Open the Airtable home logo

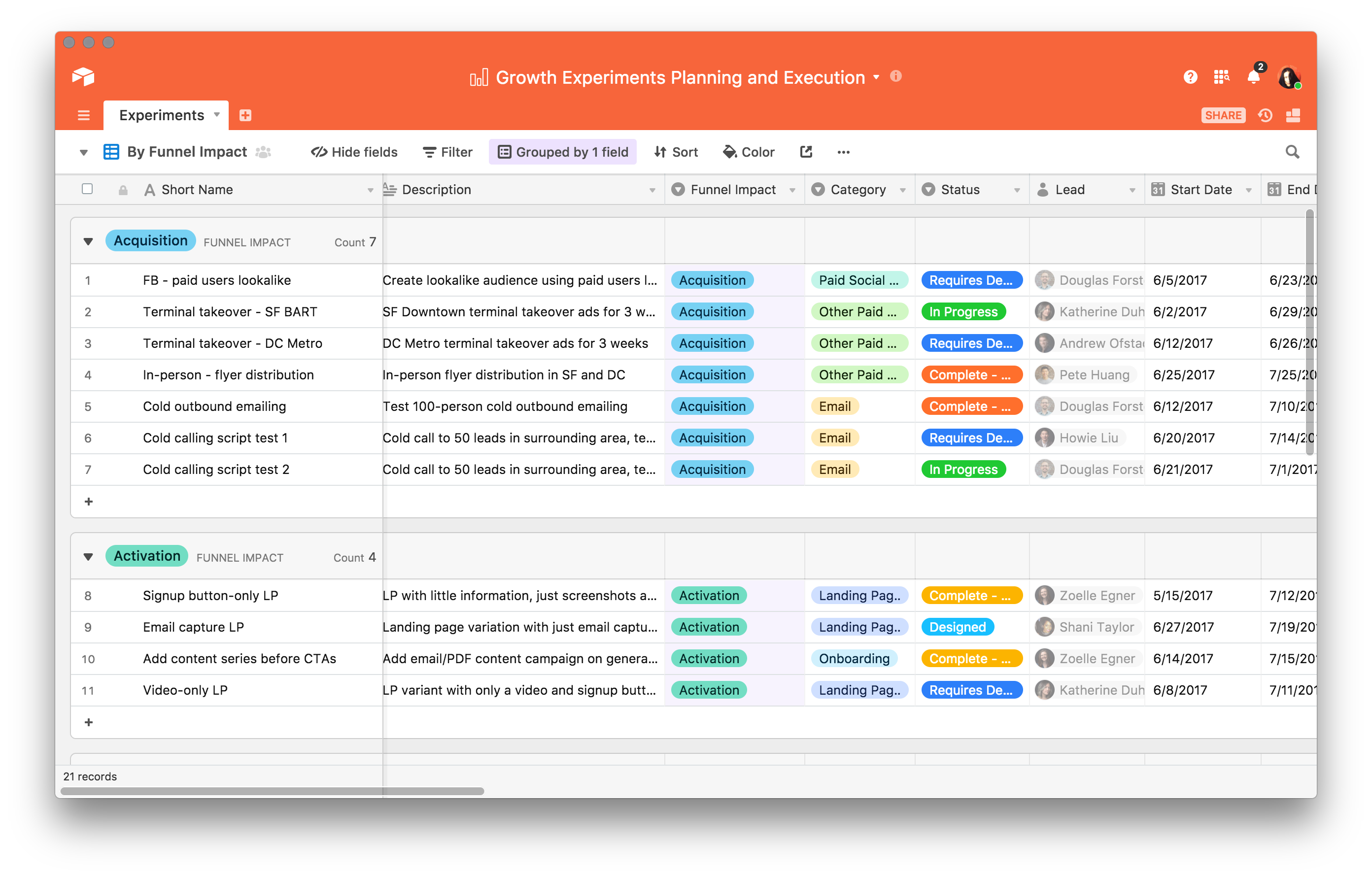tap(83, 77)
